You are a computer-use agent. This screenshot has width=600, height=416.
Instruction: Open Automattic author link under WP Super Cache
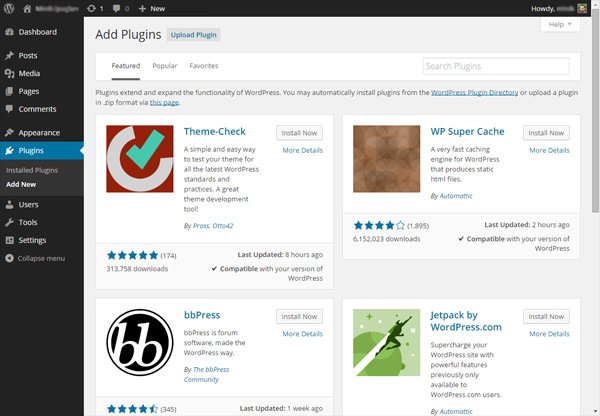click(x=456, y=196)
